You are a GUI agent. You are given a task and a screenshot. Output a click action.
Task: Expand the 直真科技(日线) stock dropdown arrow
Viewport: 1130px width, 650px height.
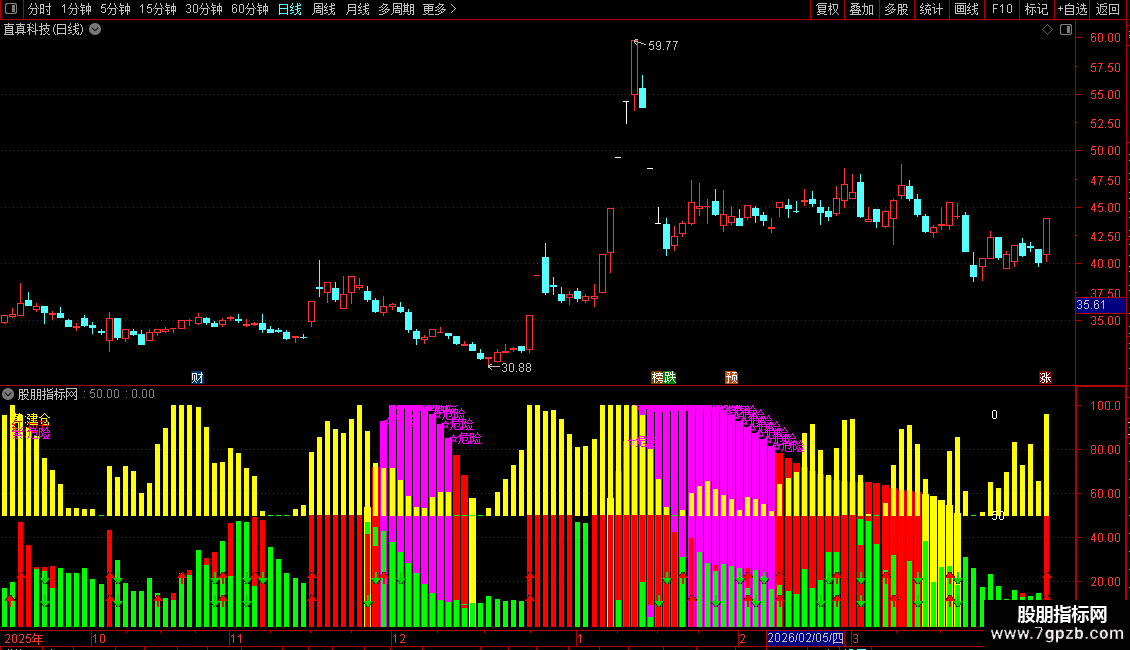click(94, 30)
